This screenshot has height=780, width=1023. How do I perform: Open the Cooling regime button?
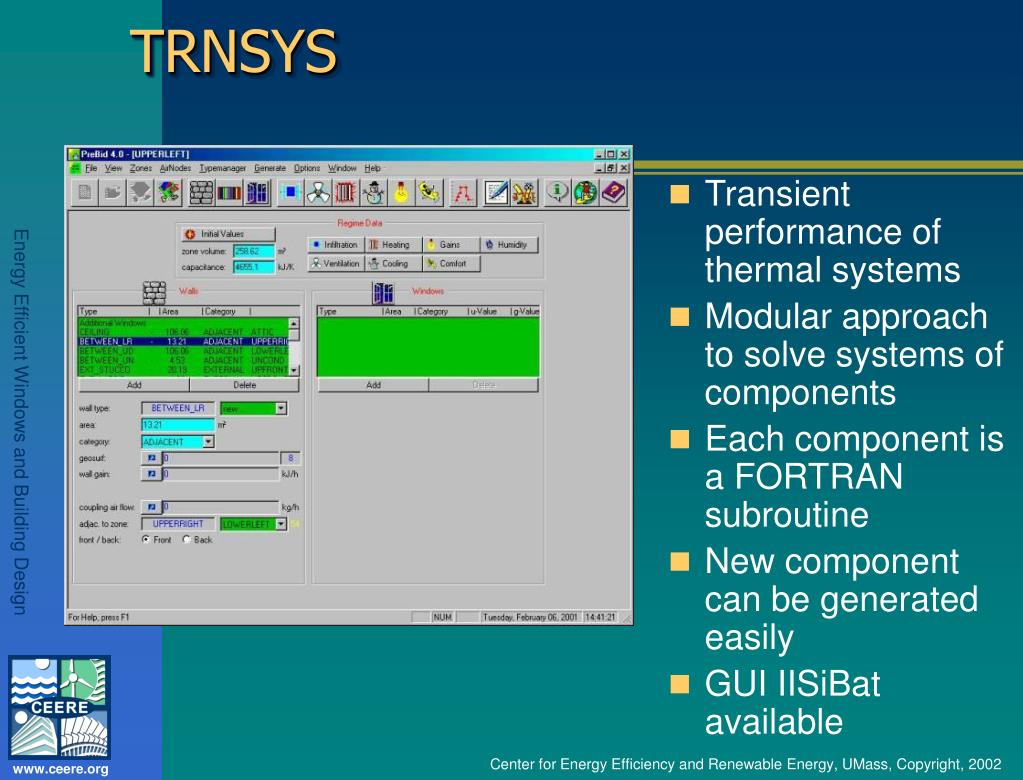point(393,263)
